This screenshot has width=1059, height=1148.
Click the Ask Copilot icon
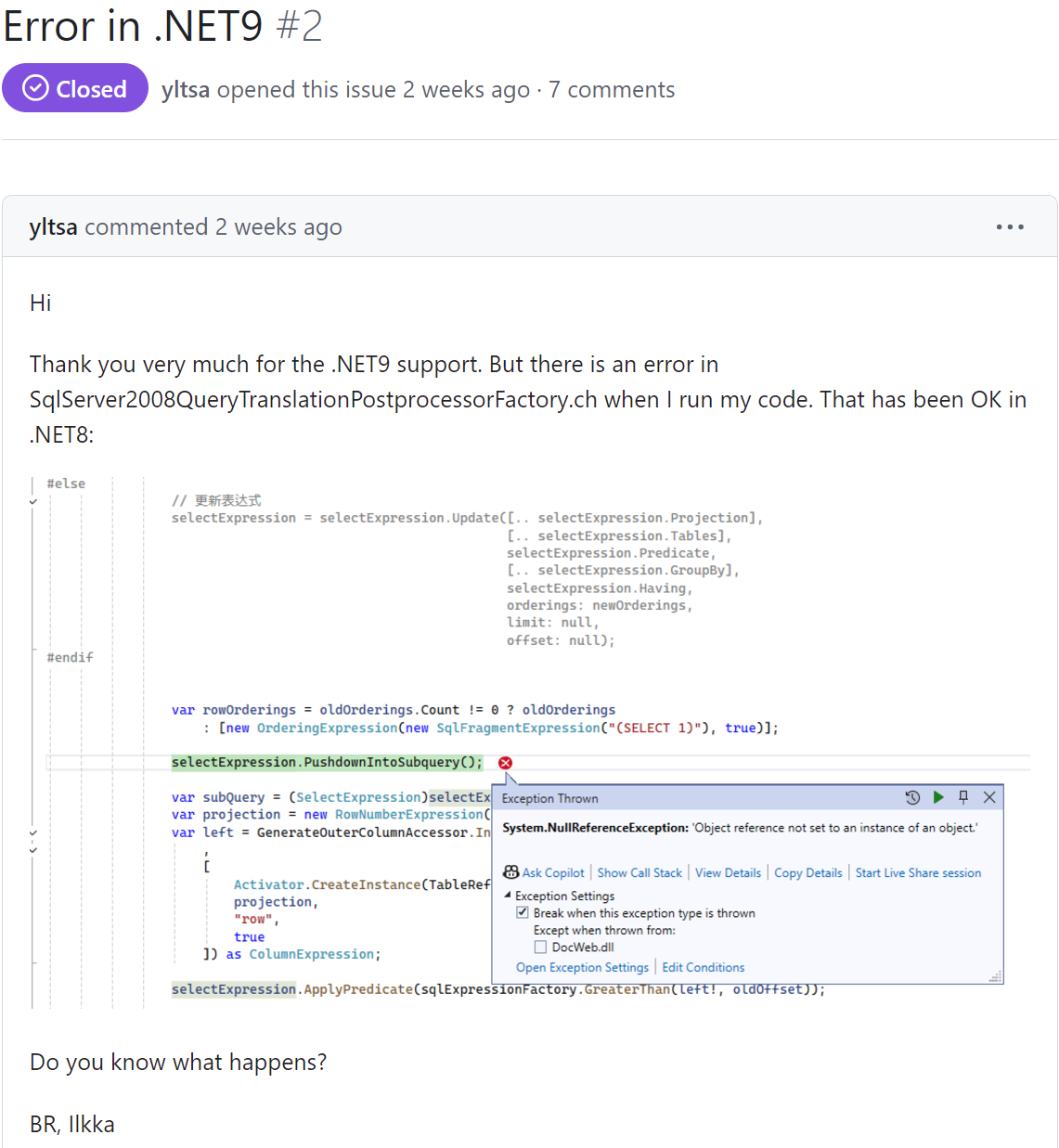tap(510, 872)
